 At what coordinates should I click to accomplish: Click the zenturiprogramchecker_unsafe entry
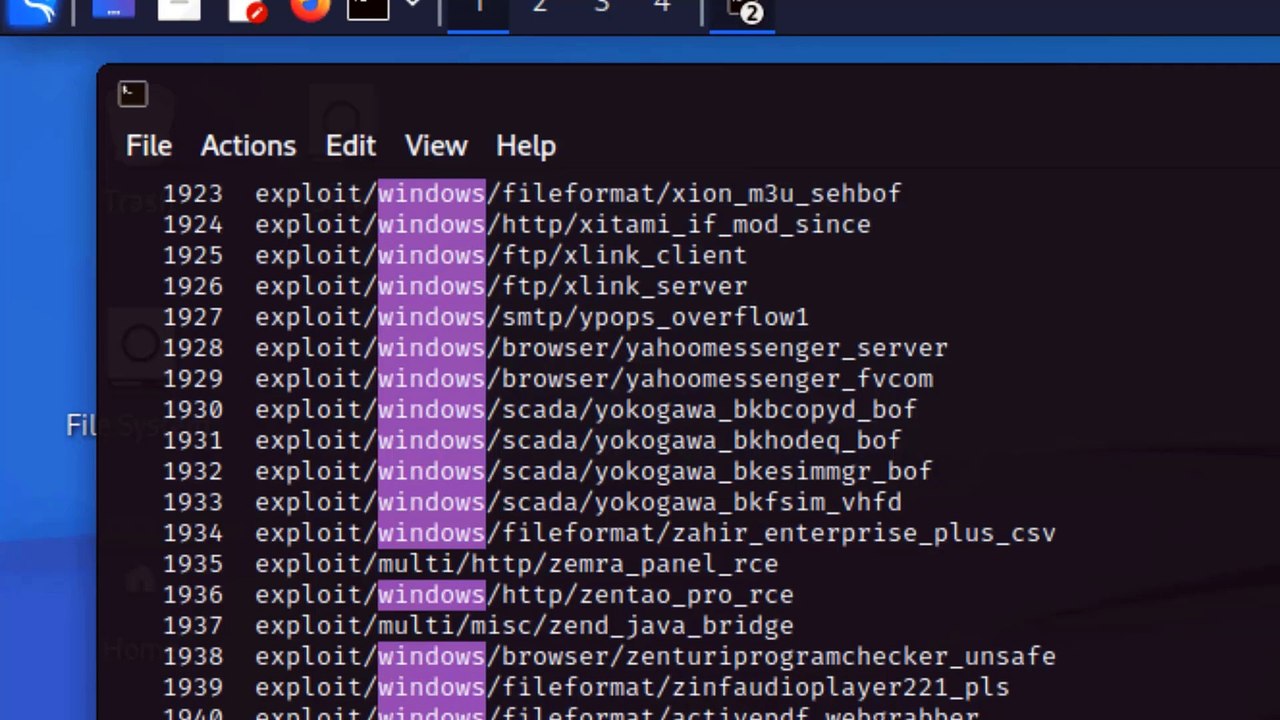click(609, 657)
